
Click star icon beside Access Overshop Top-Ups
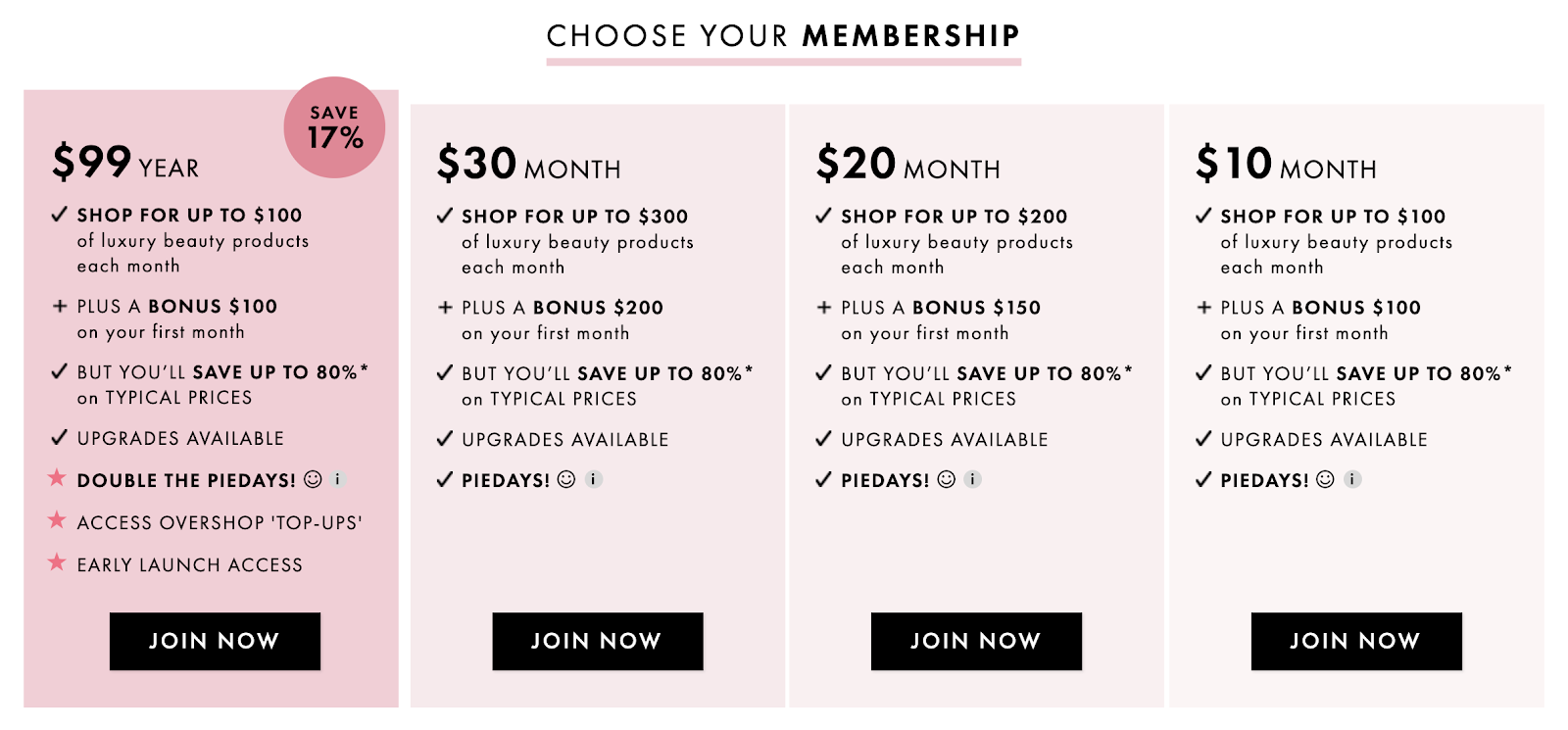coord(57,520)
